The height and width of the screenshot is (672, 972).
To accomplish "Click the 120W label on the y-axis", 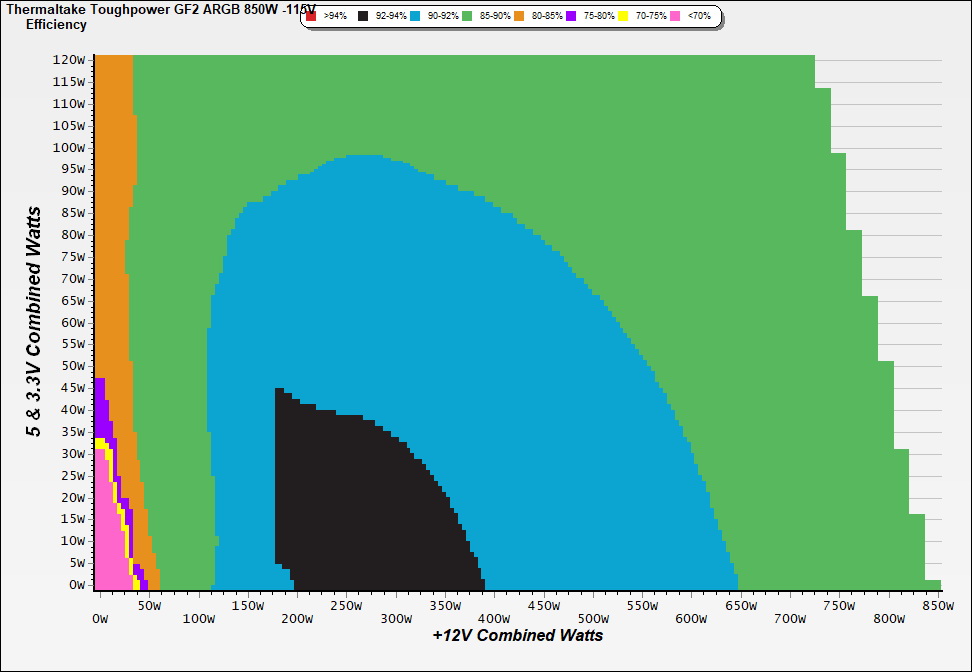I will 68,59.
